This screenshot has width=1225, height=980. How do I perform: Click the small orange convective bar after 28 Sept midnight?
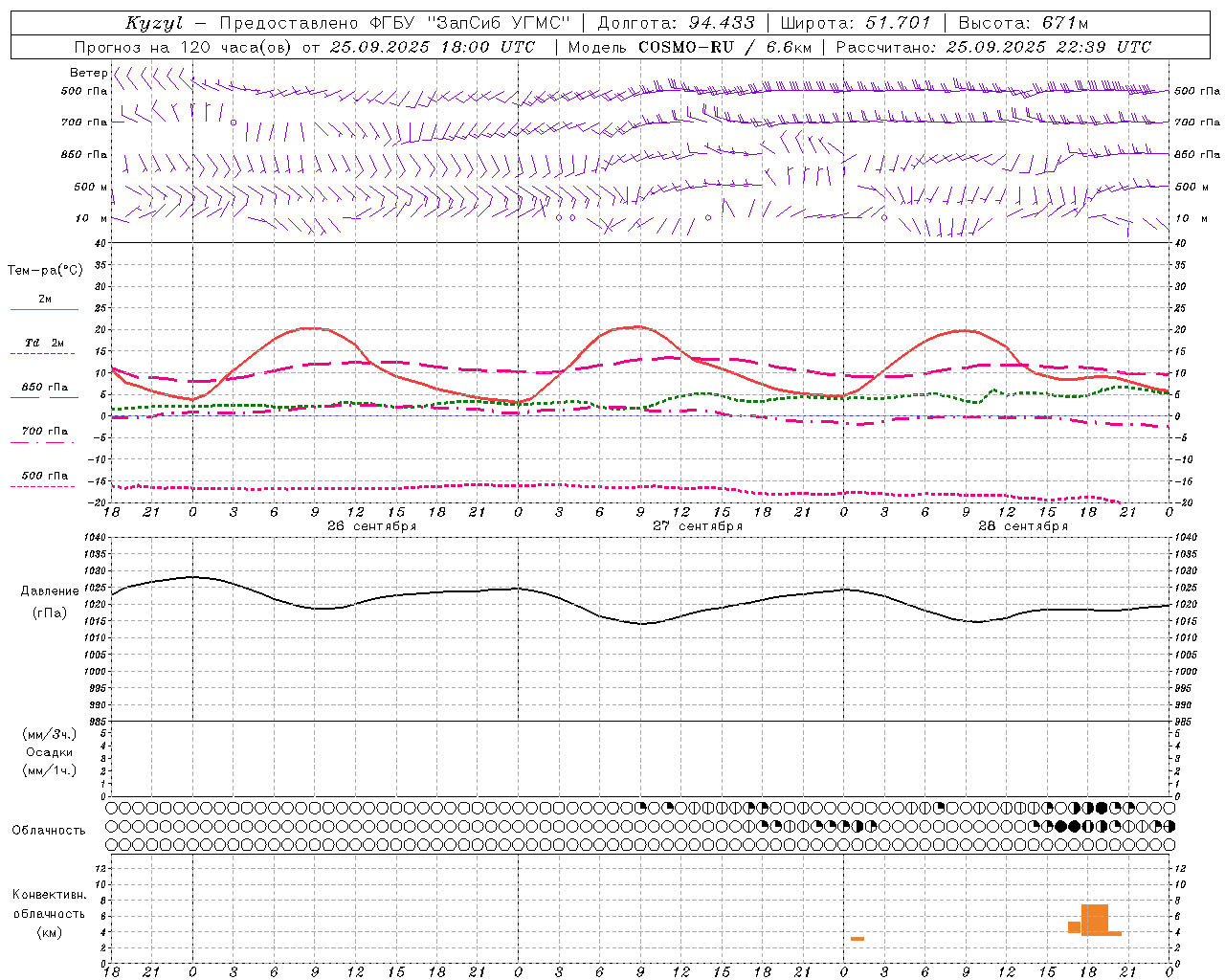[857, 939]
